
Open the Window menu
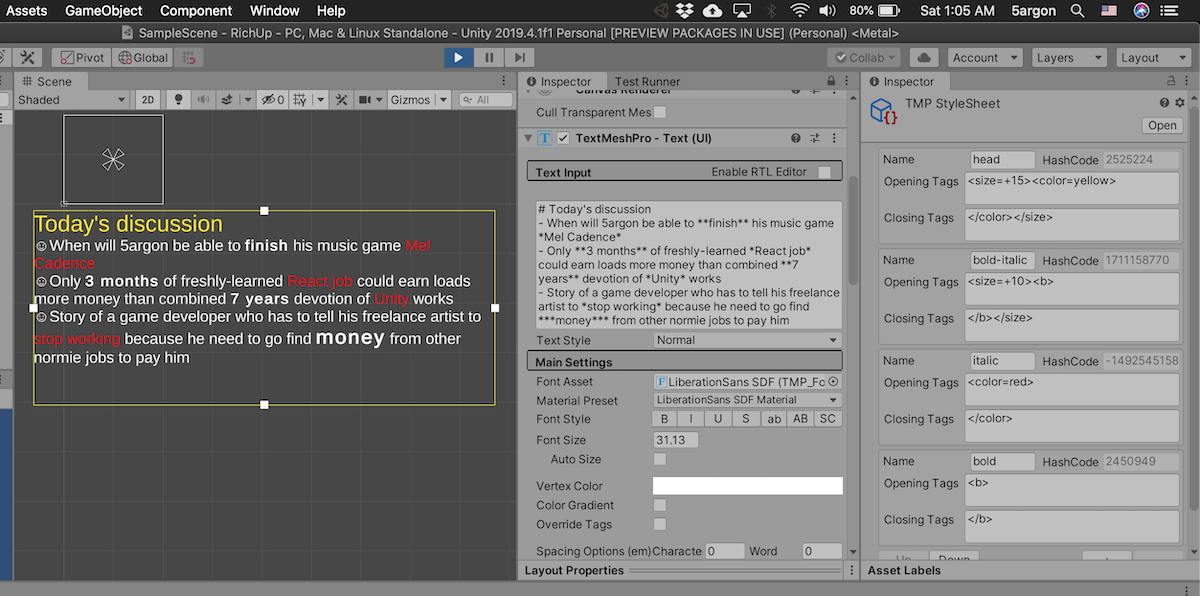tap(274, 11)
